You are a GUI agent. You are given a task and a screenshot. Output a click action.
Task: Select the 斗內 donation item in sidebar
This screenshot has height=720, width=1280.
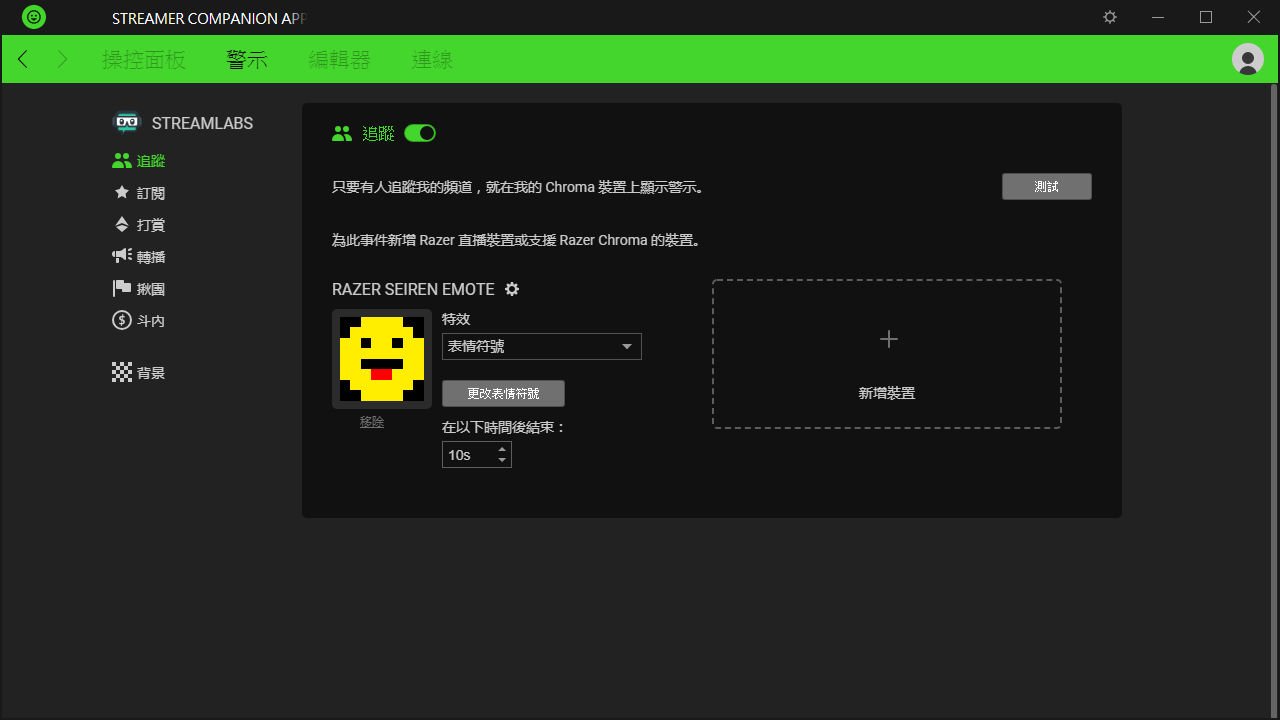pyautogui.click(x=139, y=321)
